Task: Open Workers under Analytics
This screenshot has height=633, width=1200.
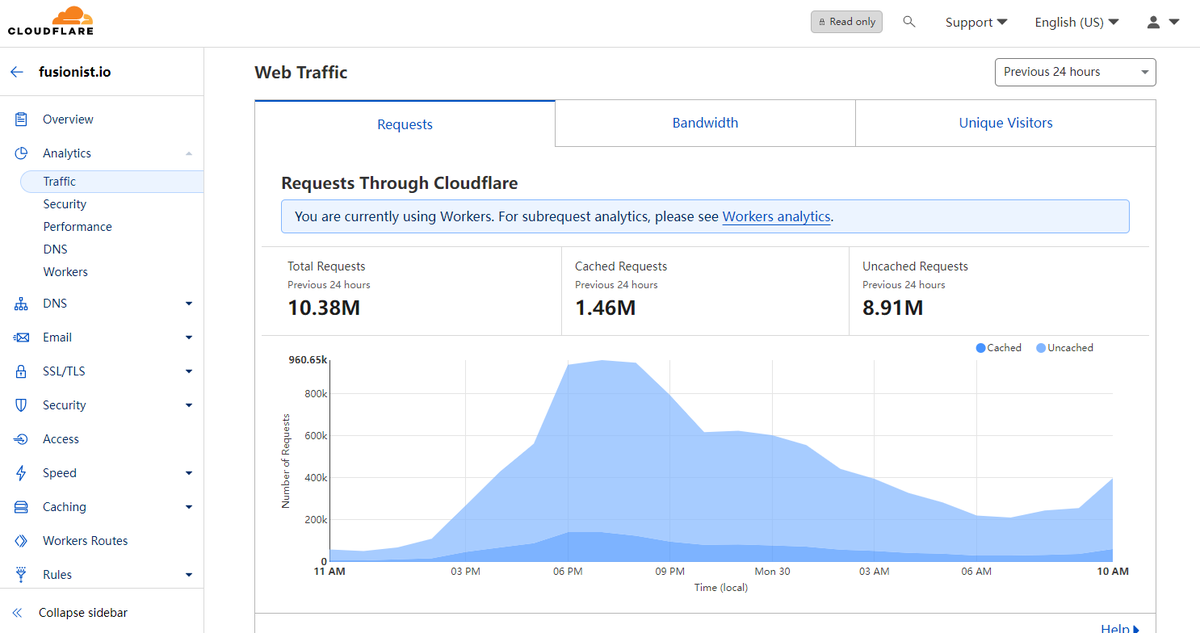Action: (65, 272)
